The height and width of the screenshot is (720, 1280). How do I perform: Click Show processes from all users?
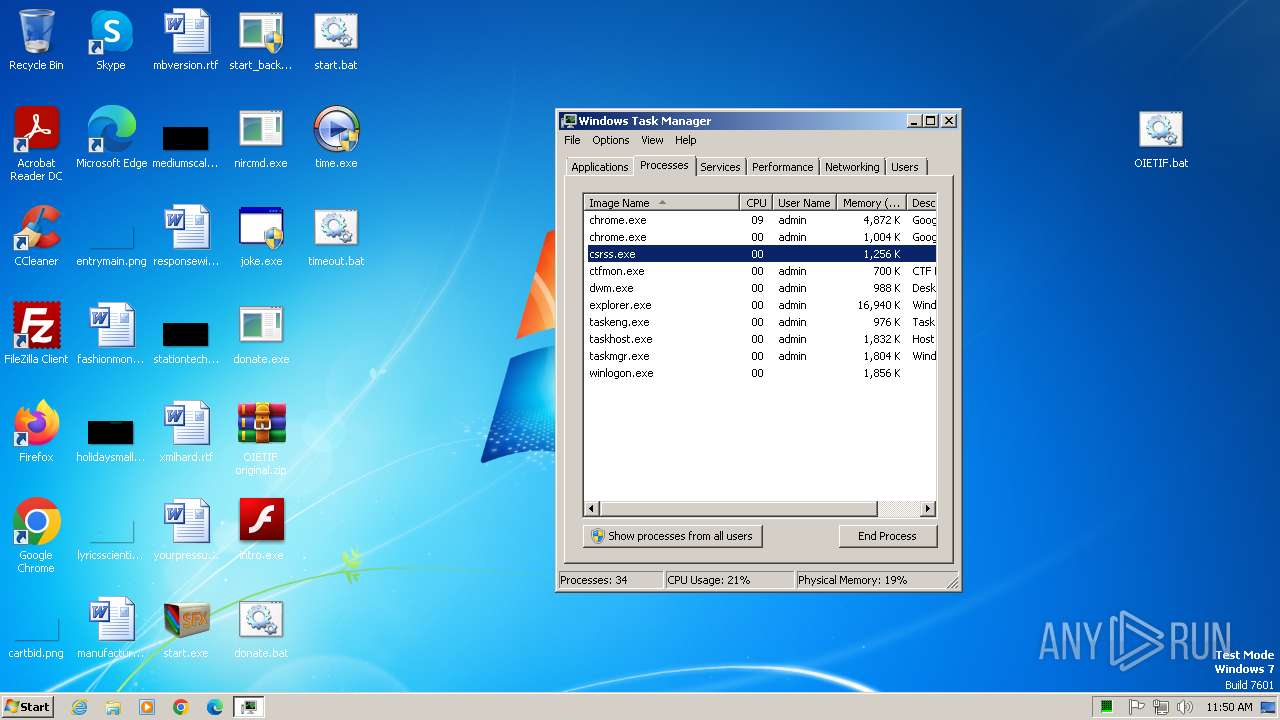(673, 536)
